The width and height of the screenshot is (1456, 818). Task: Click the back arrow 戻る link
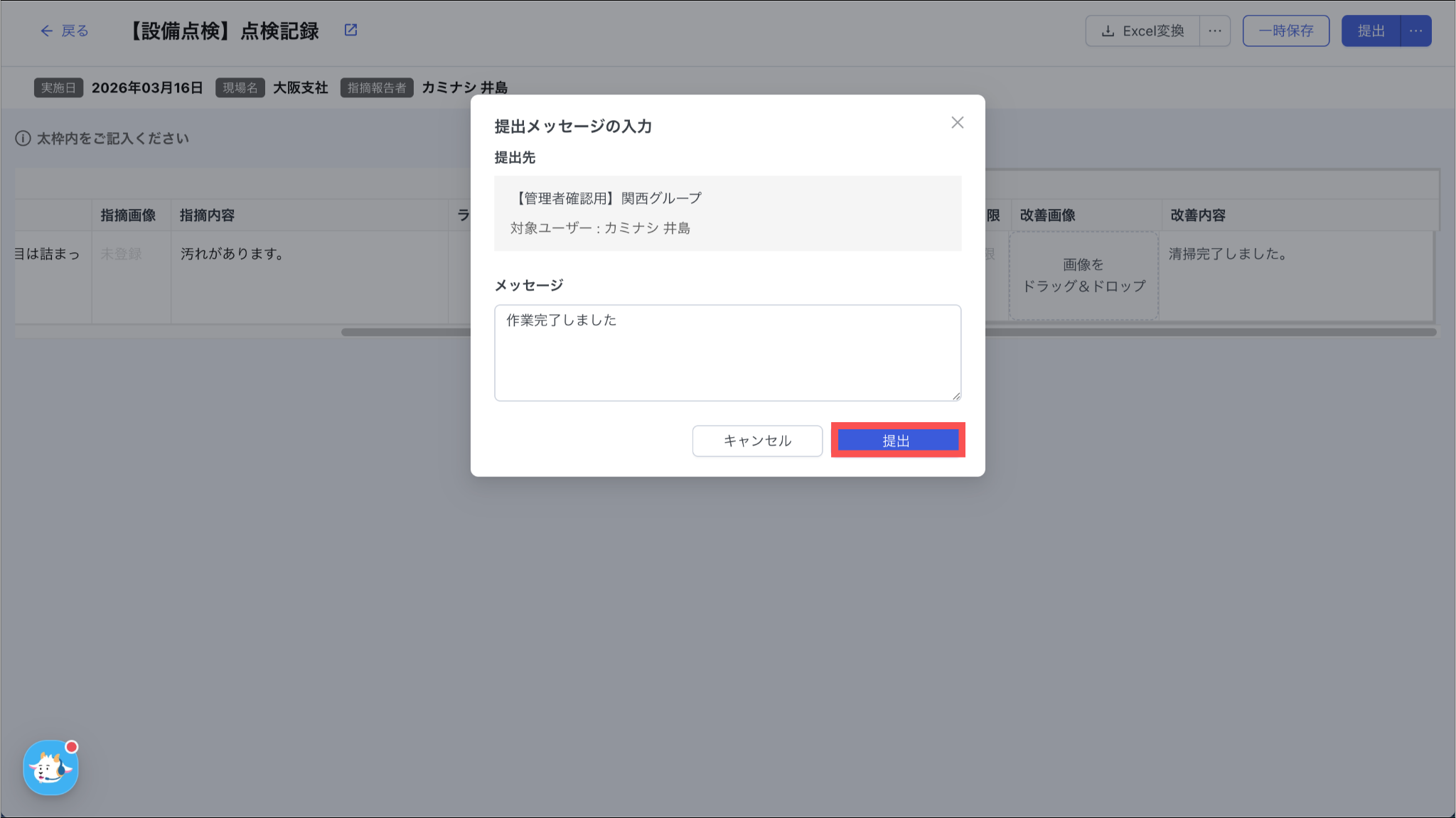65,31
